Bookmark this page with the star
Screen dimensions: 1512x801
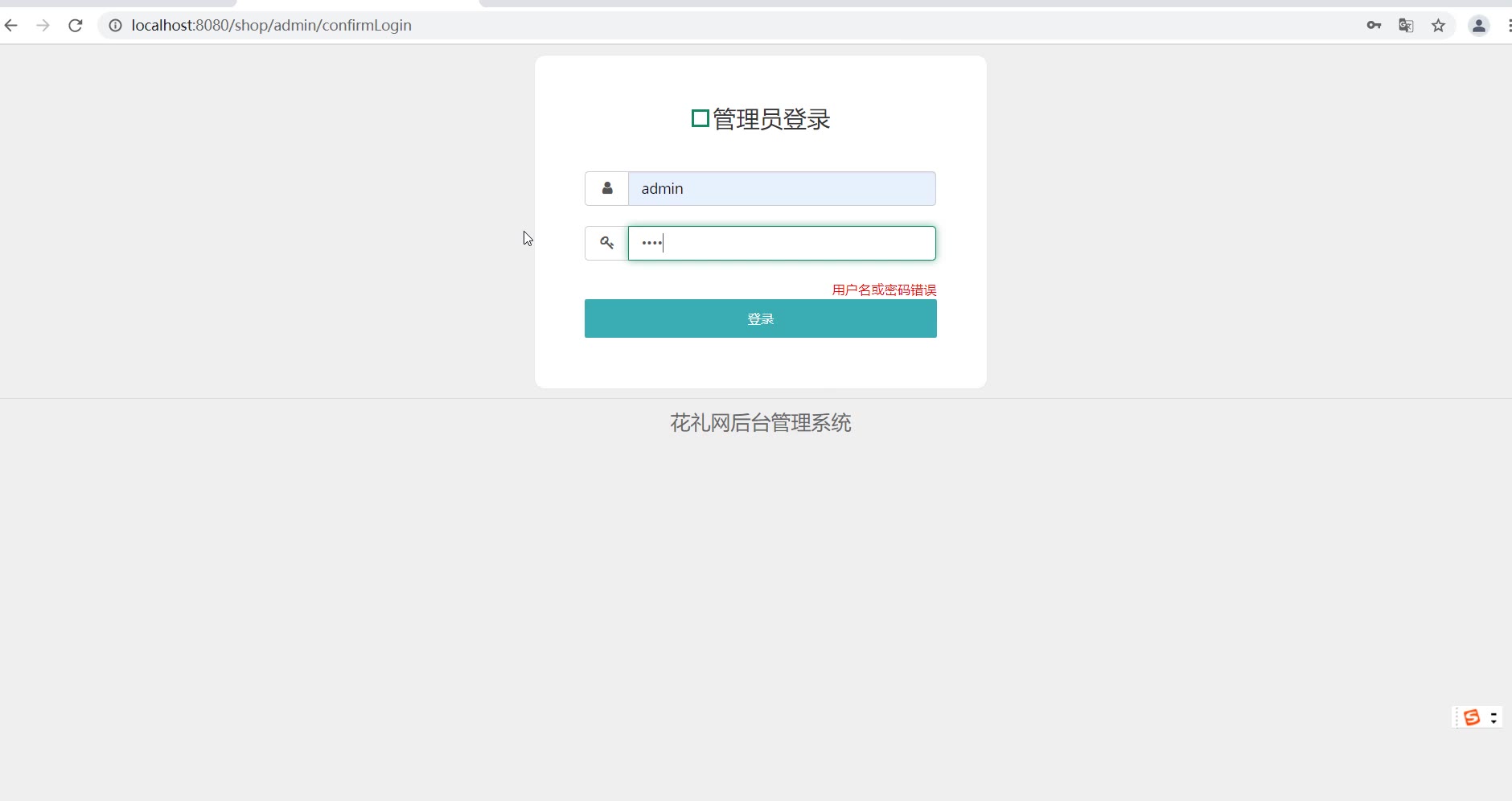coord(1439,26)
